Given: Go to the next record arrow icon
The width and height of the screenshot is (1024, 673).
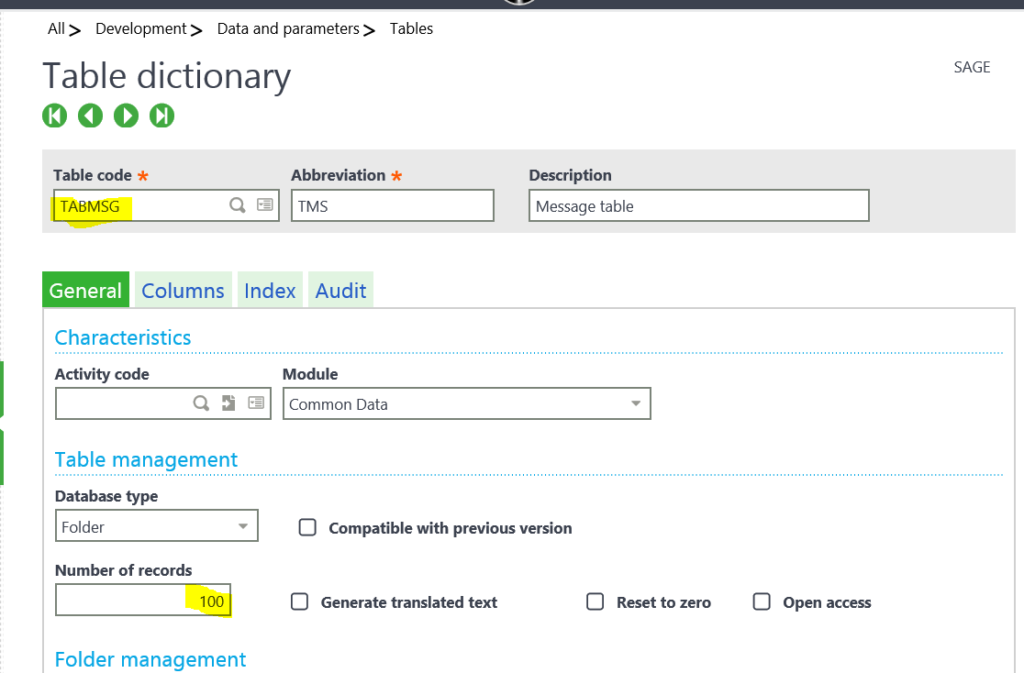Looking at the screenshot, I should [126, 115].
